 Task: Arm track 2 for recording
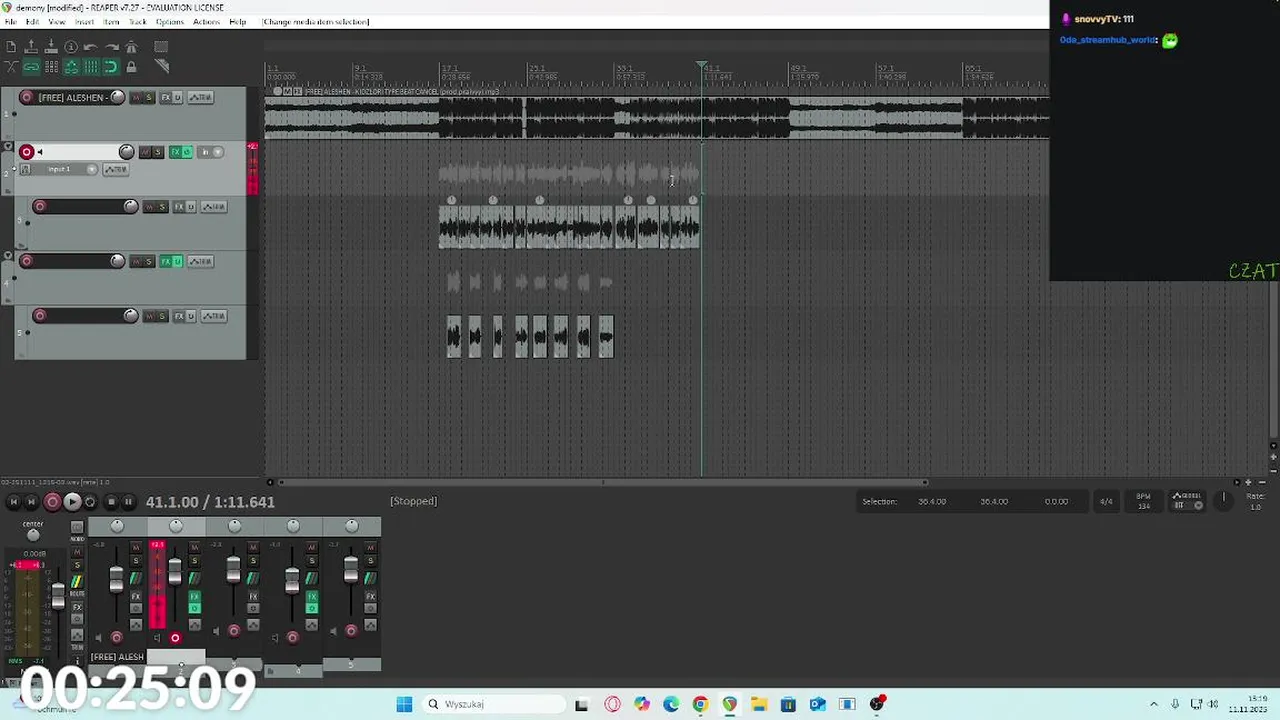[x=27, y=152]
